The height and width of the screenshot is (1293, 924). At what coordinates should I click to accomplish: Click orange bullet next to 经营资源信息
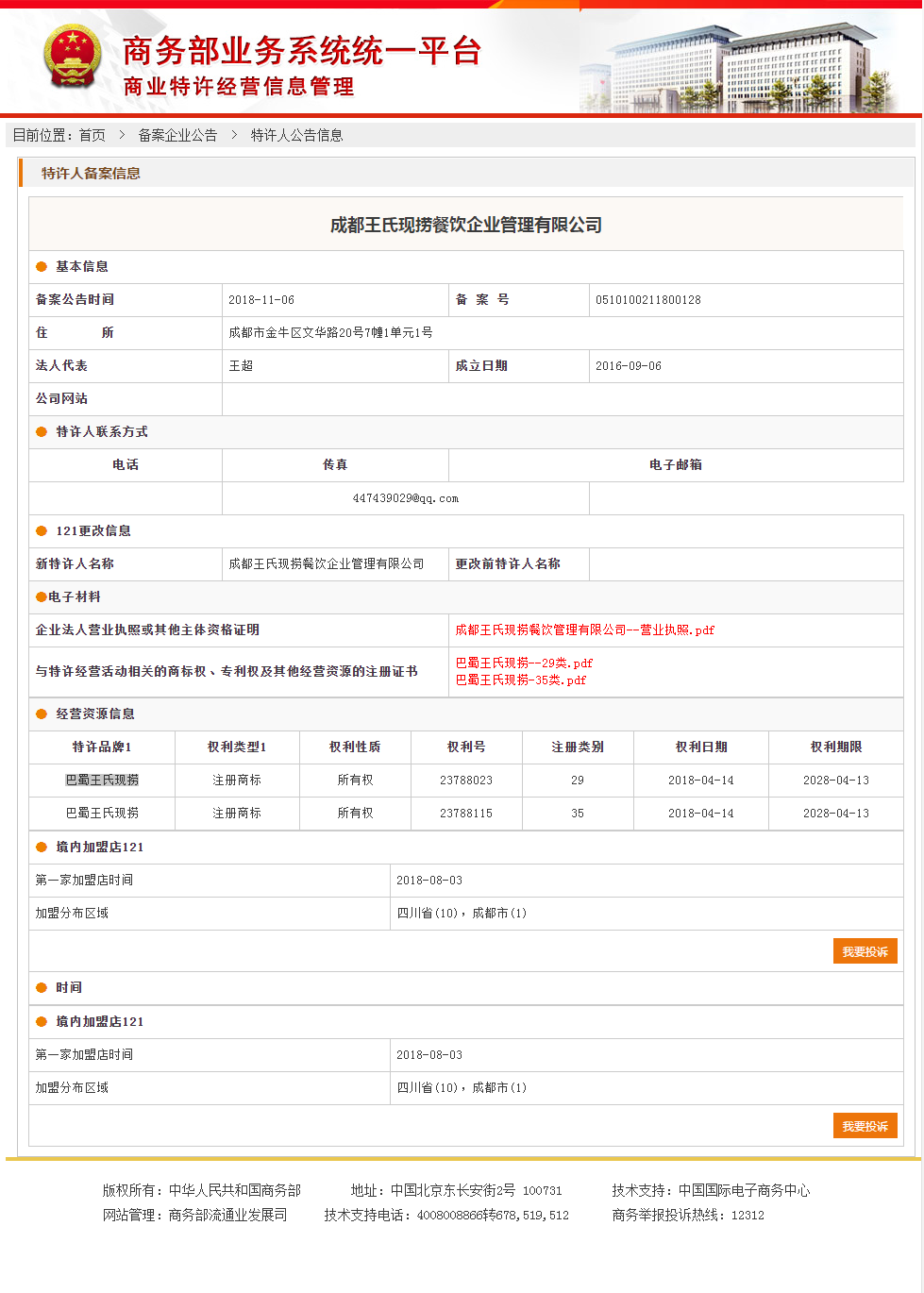pos(42,714)
